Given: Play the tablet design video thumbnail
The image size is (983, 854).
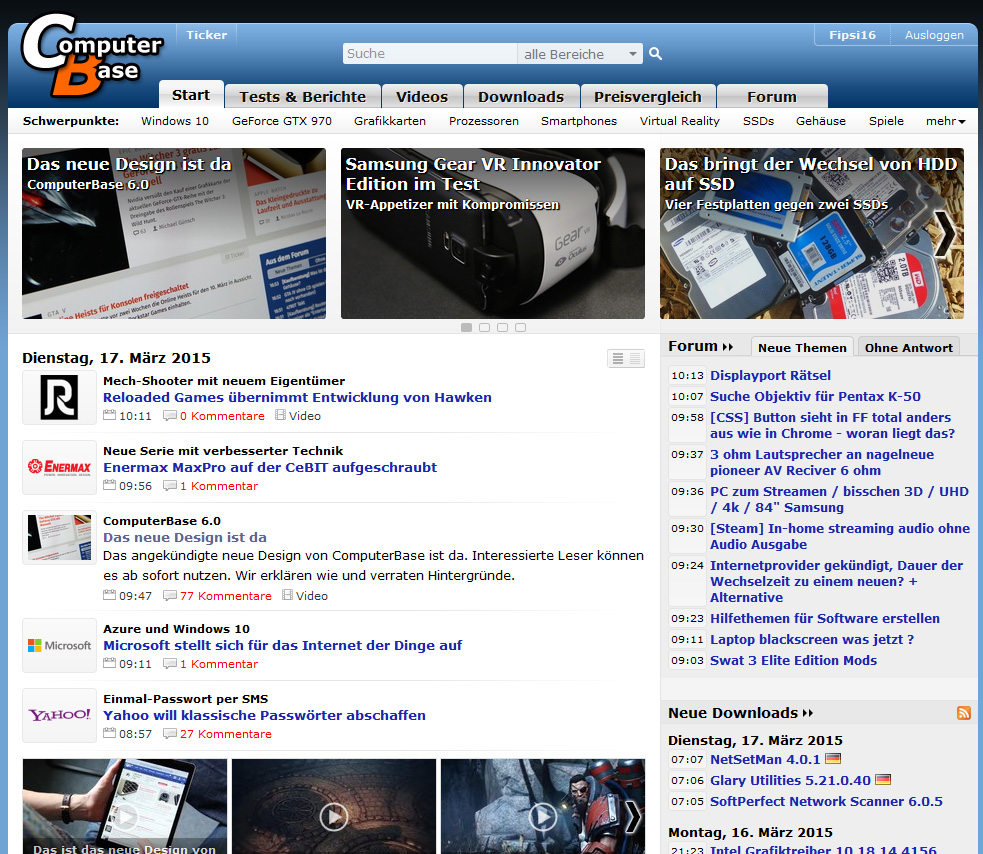Looking at the screenshot, I should 125,817.
